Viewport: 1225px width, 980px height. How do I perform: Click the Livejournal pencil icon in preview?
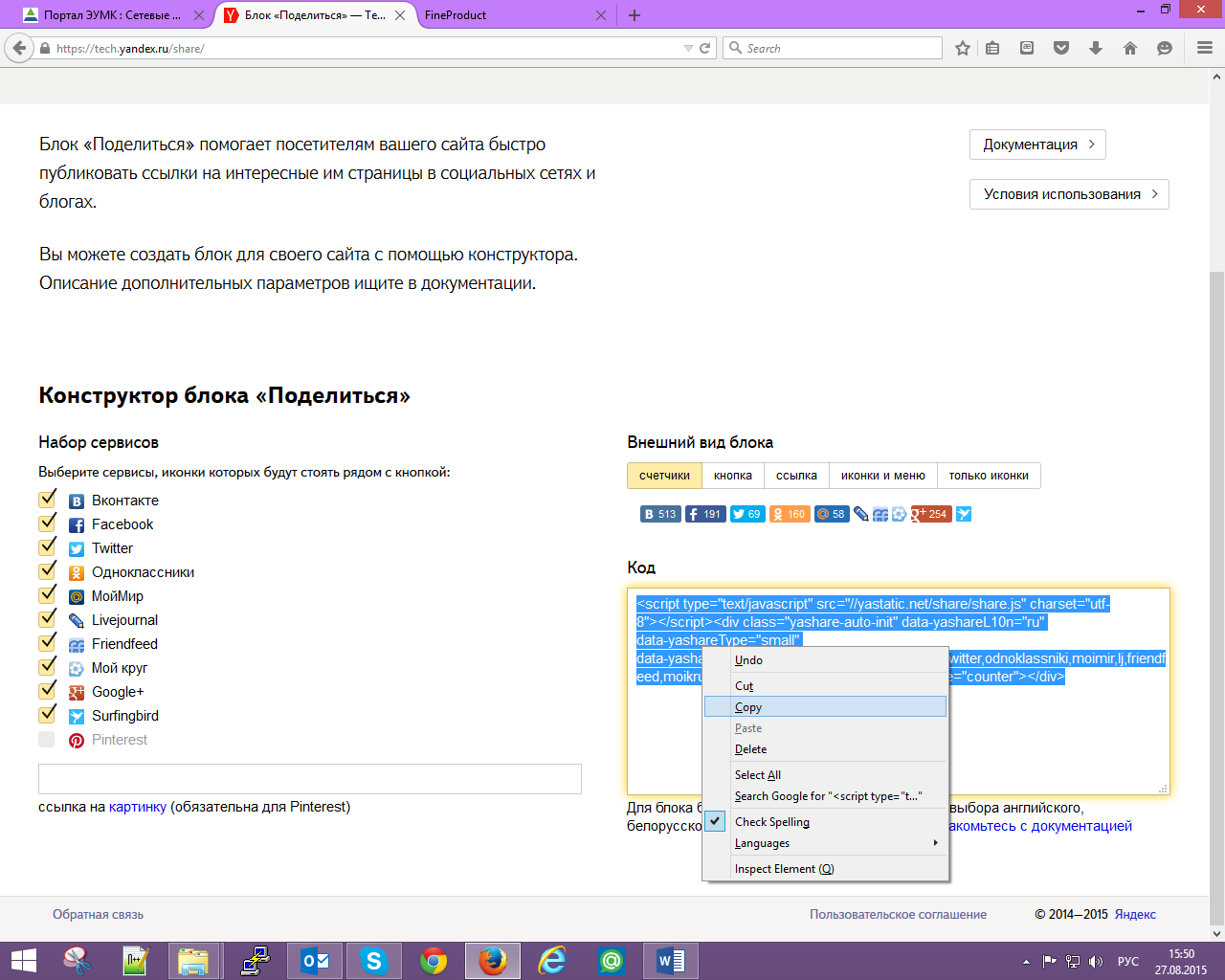coord(861,514)
